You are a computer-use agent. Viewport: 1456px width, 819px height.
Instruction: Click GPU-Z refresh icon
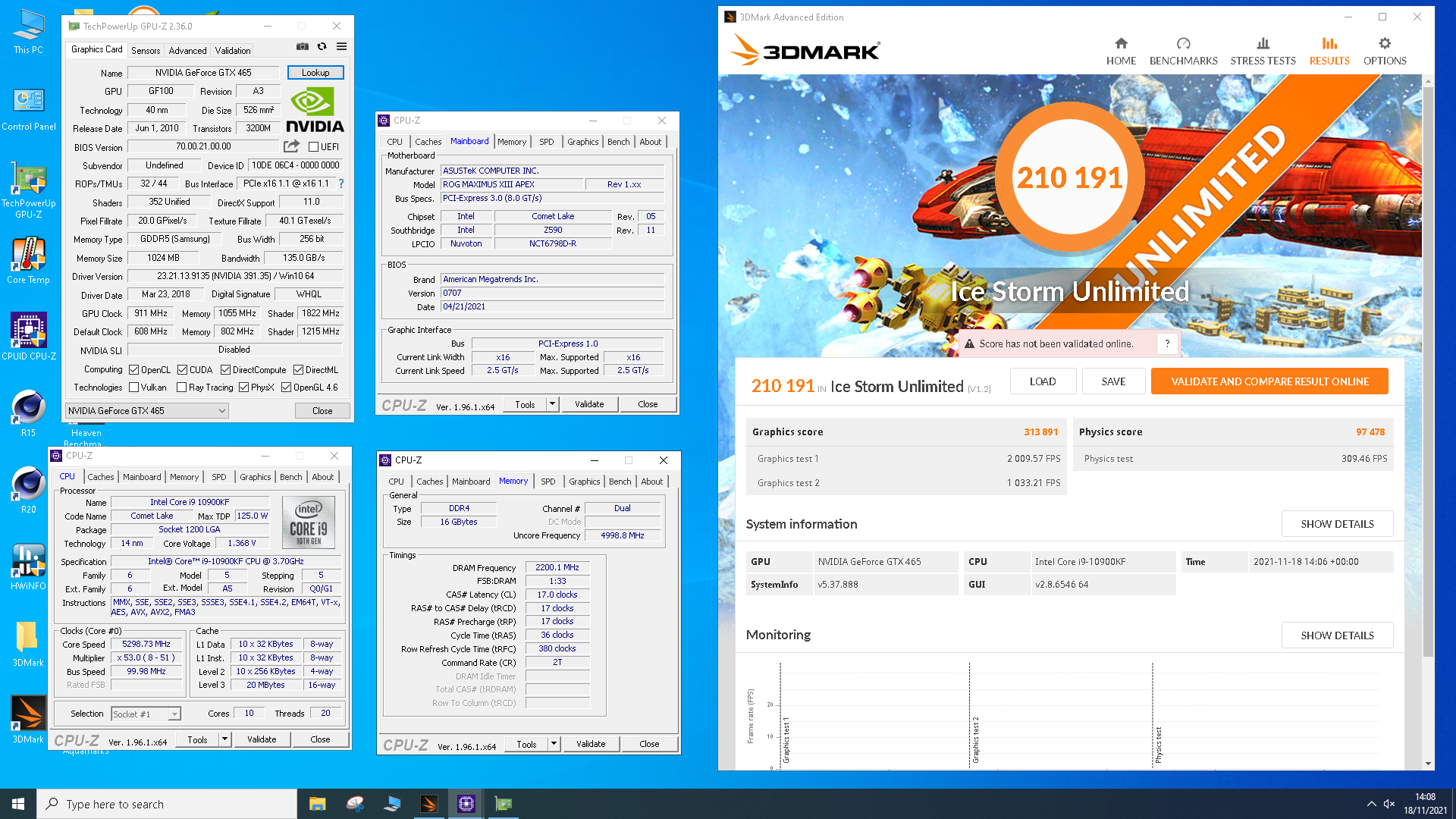(322, 46)
